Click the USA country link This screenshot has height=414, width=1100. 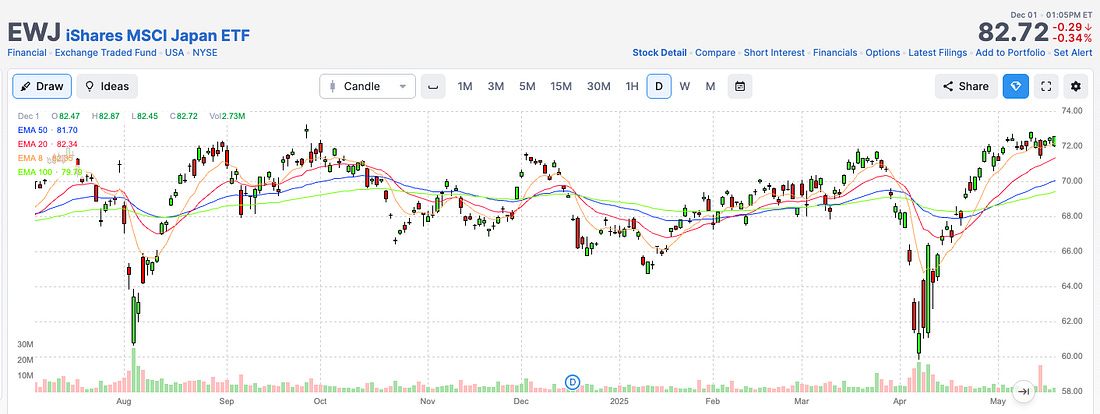[x=175, y=53]
